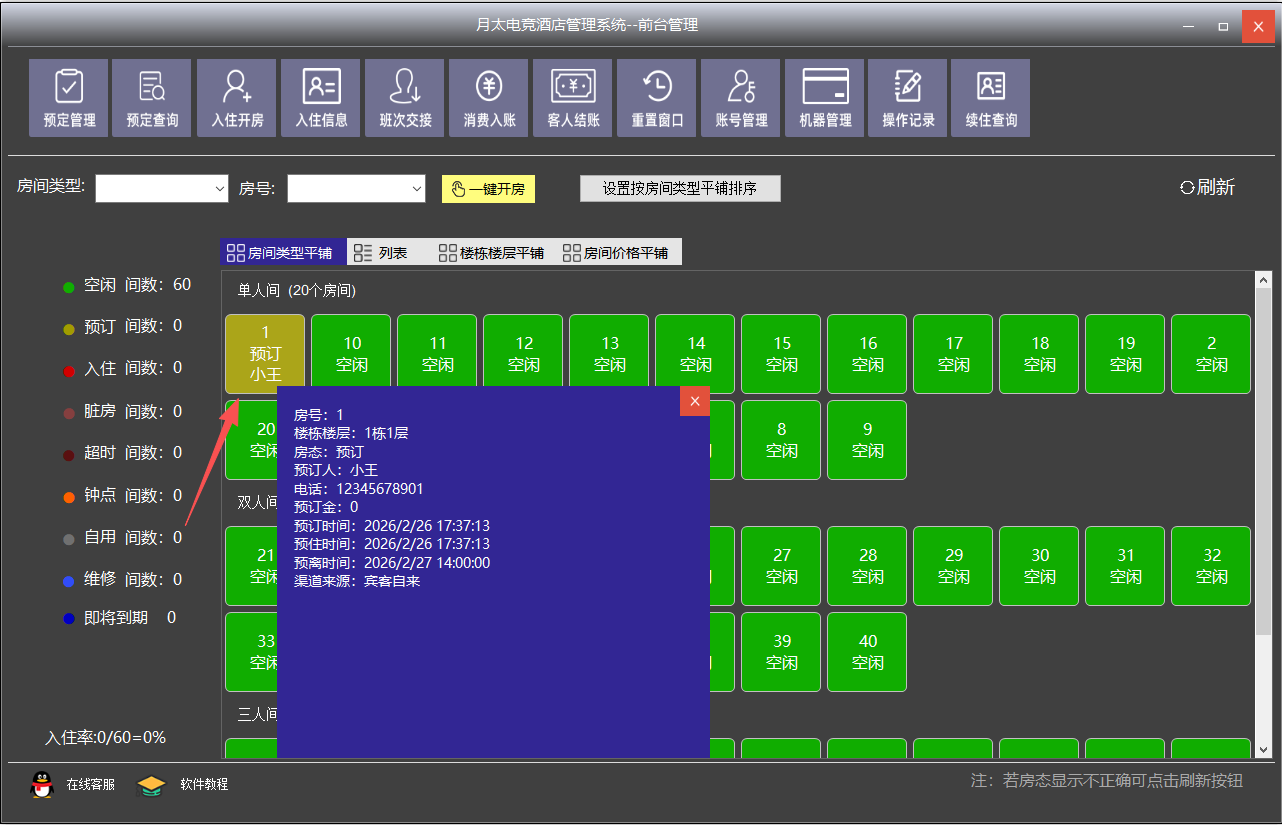Click the room list scrollbar down arrow

tap(1263, 748)
